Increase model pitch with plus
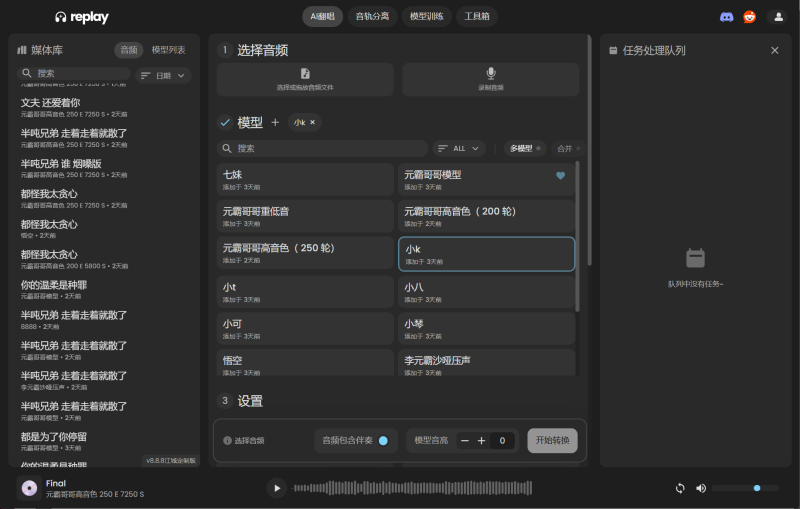Viewport: 800px width, 509px height. [x=481, y=441]
